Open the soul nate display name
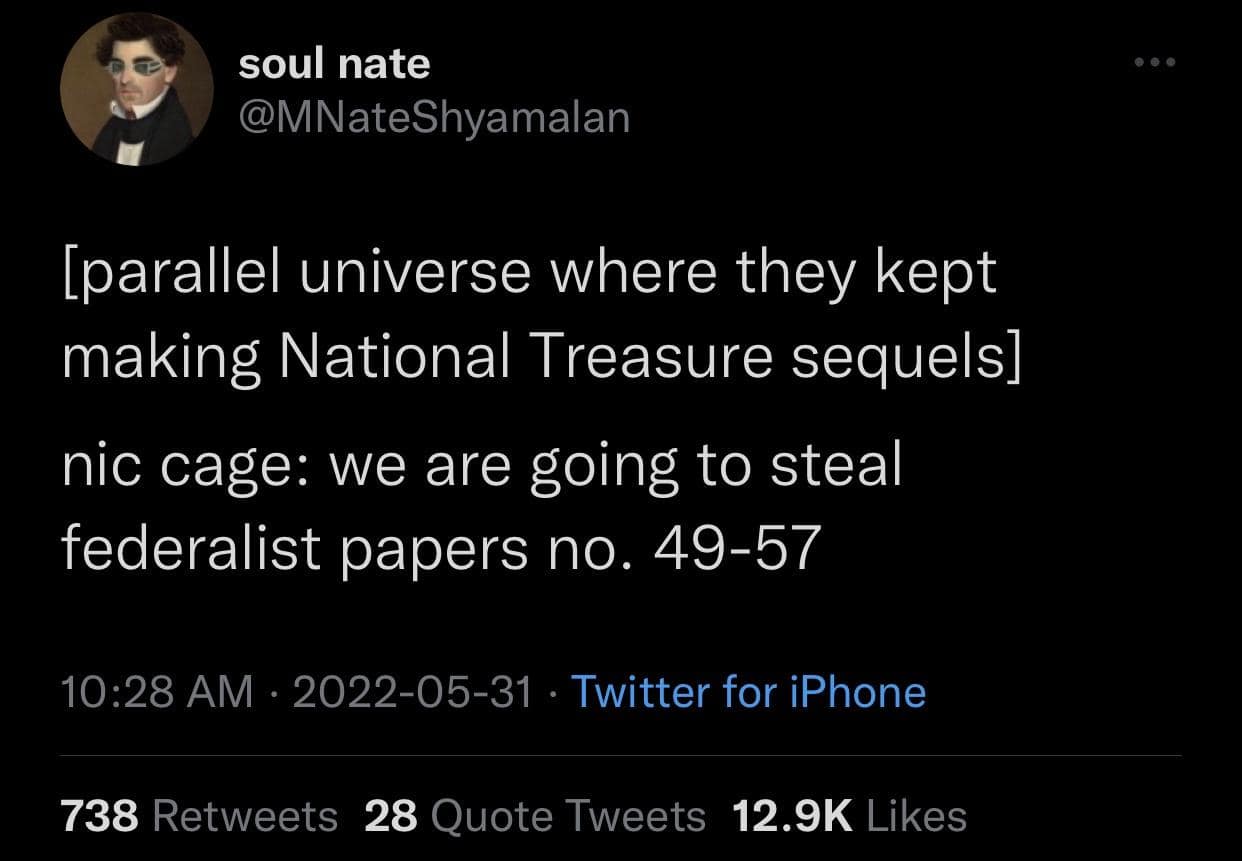 pyautogui.click(x=334, y=65)
